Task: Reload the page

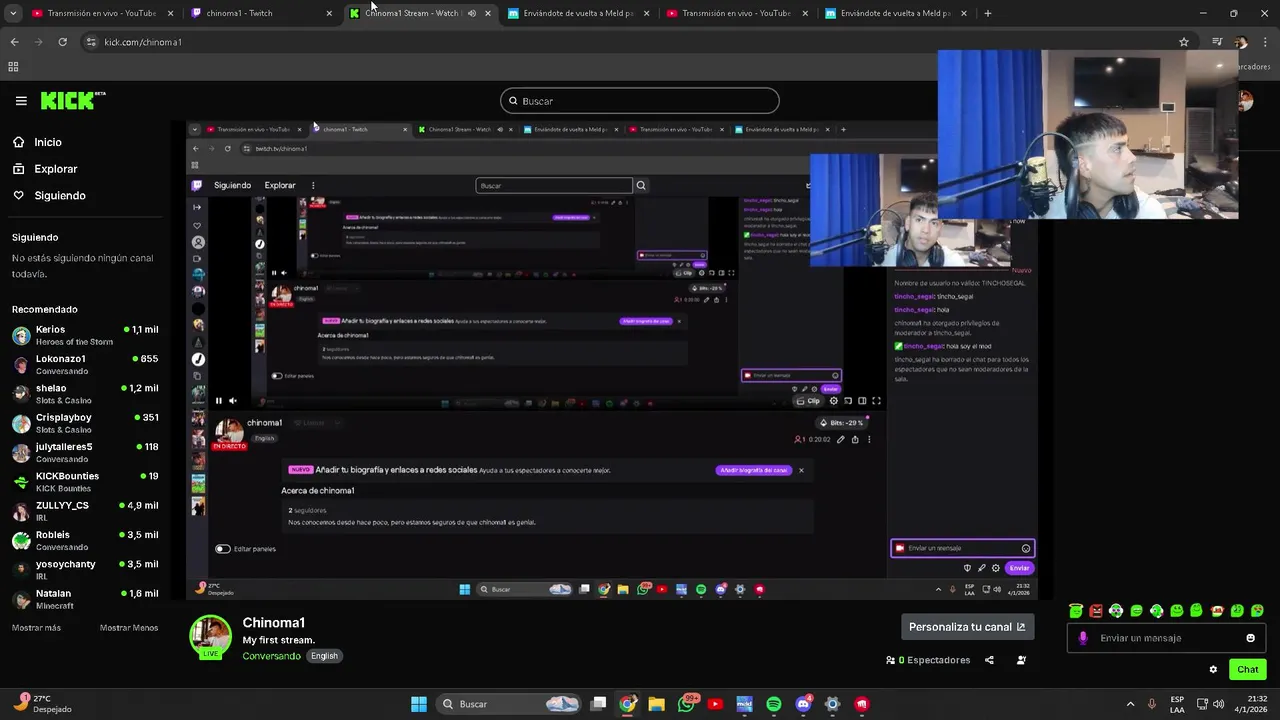Action: 62,42
